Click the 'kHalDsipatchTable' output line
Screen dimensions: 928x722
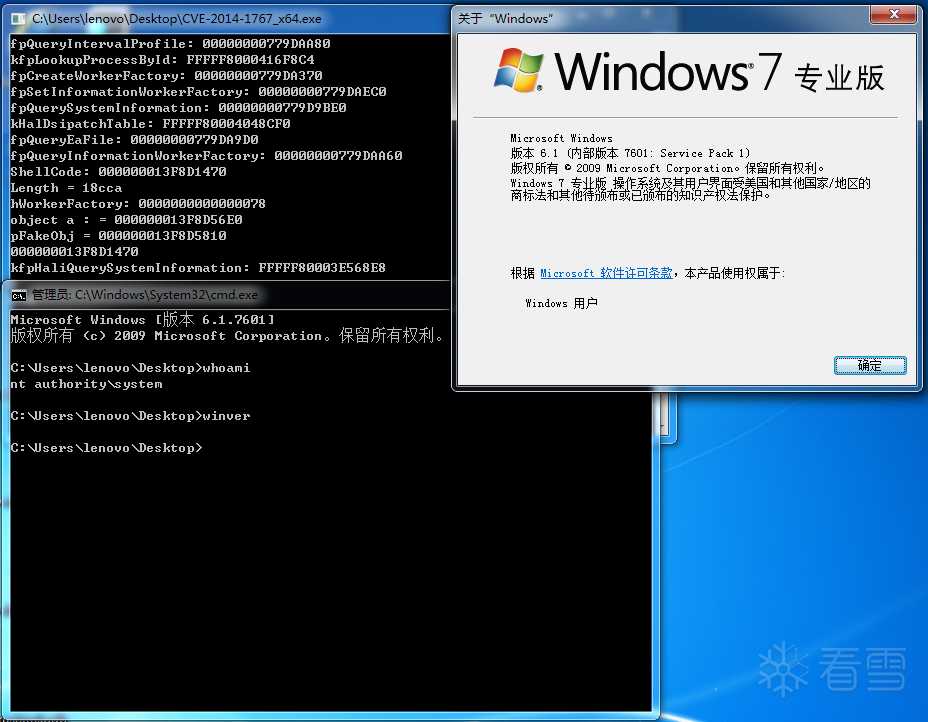click(150, 124)
